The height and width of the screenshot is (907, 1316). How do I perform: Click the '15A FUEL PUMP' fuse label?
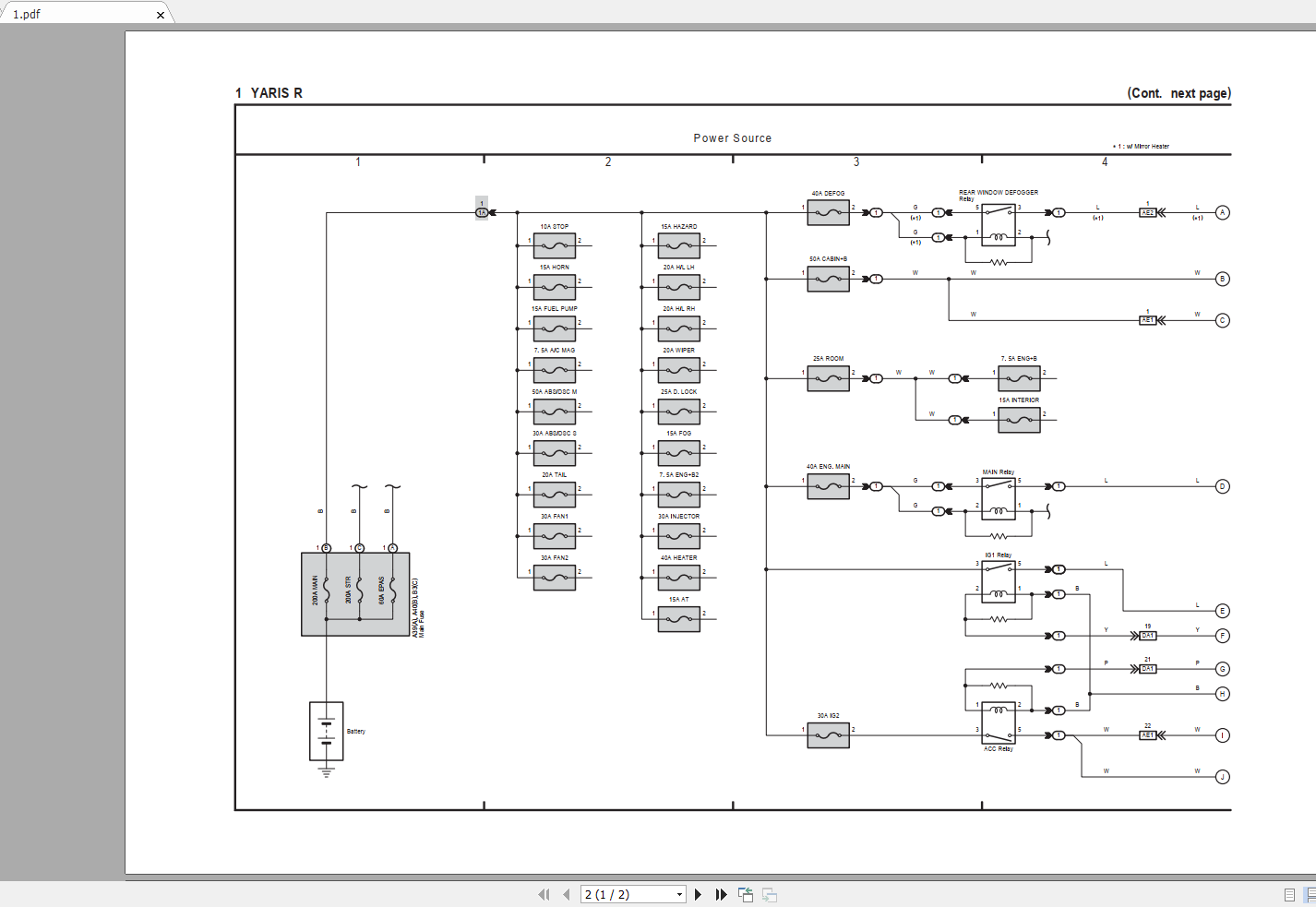coord(555,308)
